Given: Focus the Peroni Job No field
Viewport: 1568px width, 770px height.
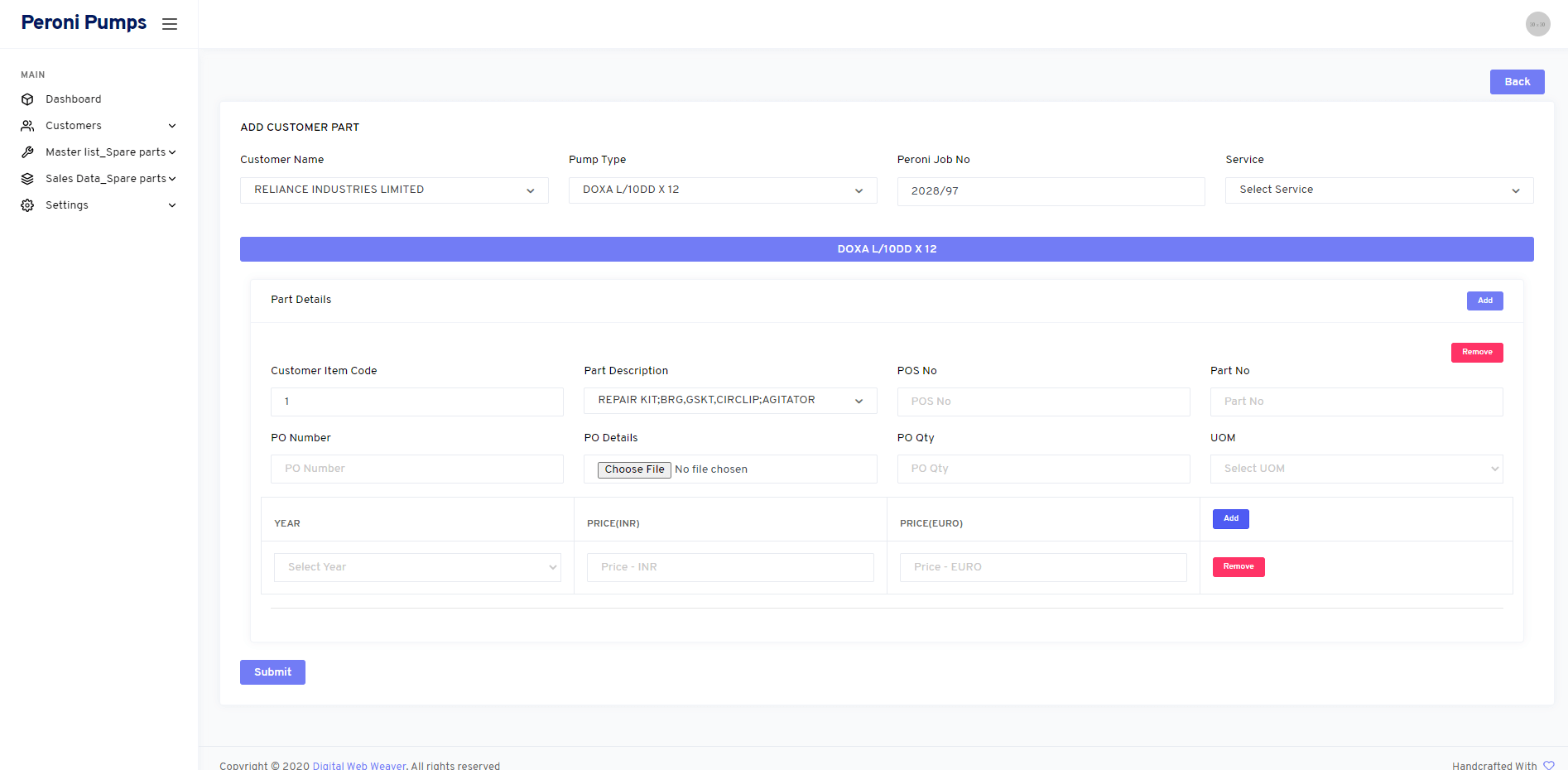Looking at the screenshot, I should 1051,191.
